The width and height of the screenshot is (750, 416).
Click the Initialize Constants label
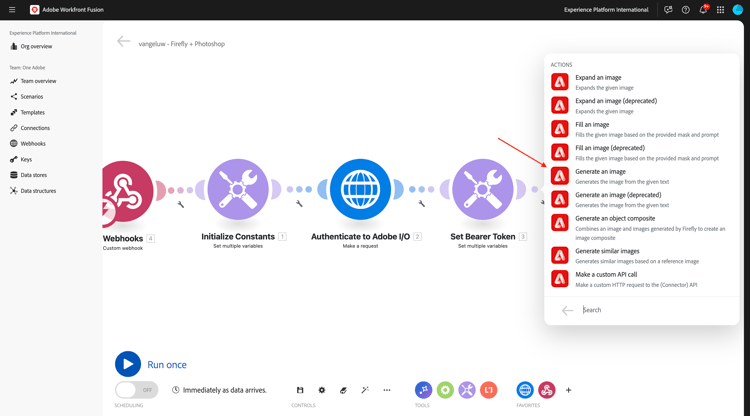238,236
